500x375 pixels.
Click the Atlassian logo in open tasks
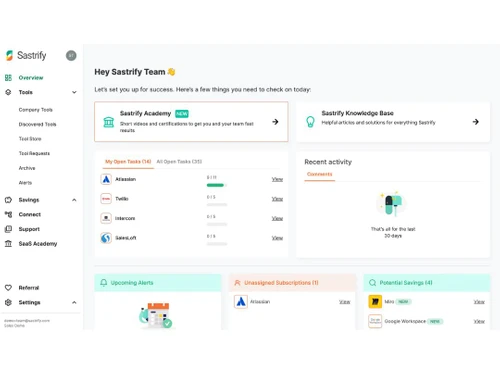(x=106, y=179)
